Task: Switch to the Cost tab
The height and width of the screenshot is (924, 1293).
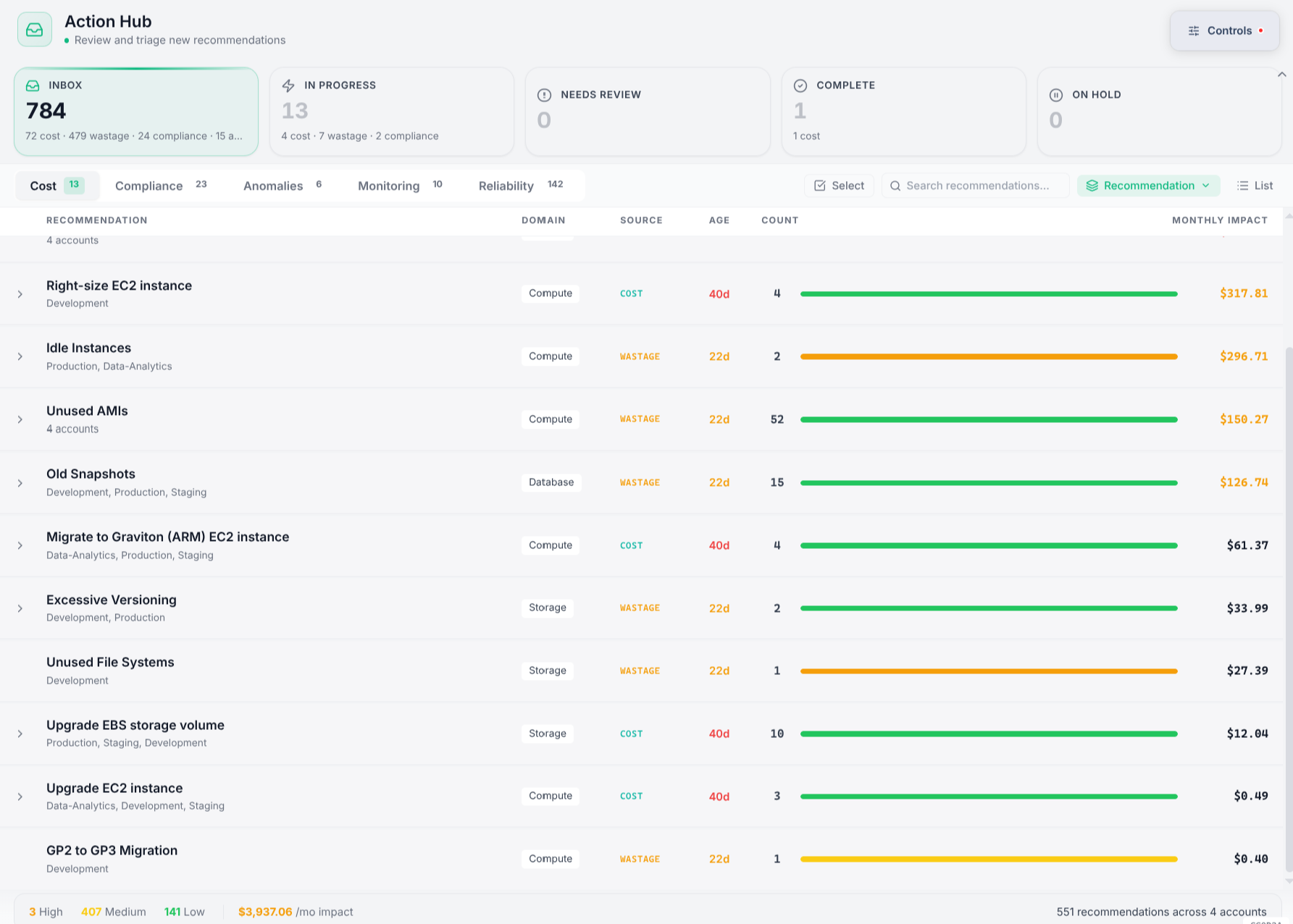Action: click(x=57, y=185)
